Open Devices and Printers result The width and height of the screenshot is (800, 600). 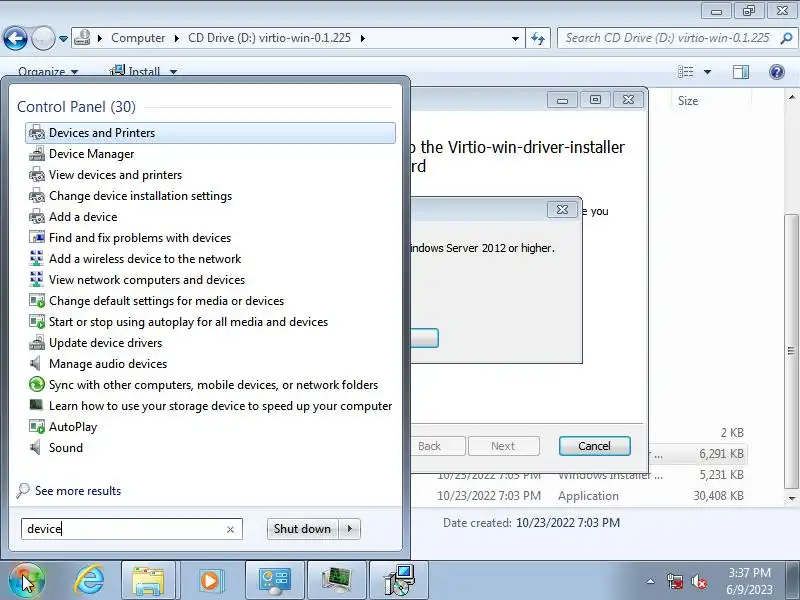[210, 133]
